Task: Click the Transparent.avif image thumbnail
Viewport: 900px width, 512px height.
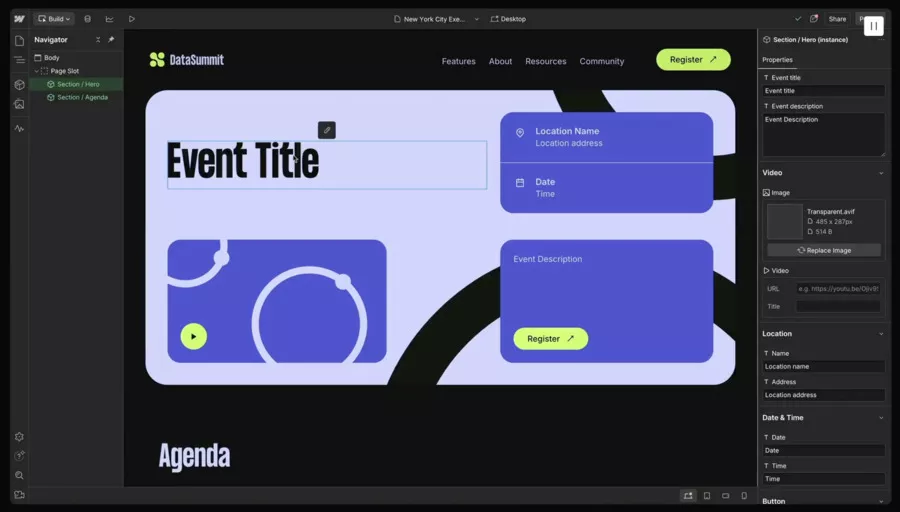Action: click(x=785, y=222)
